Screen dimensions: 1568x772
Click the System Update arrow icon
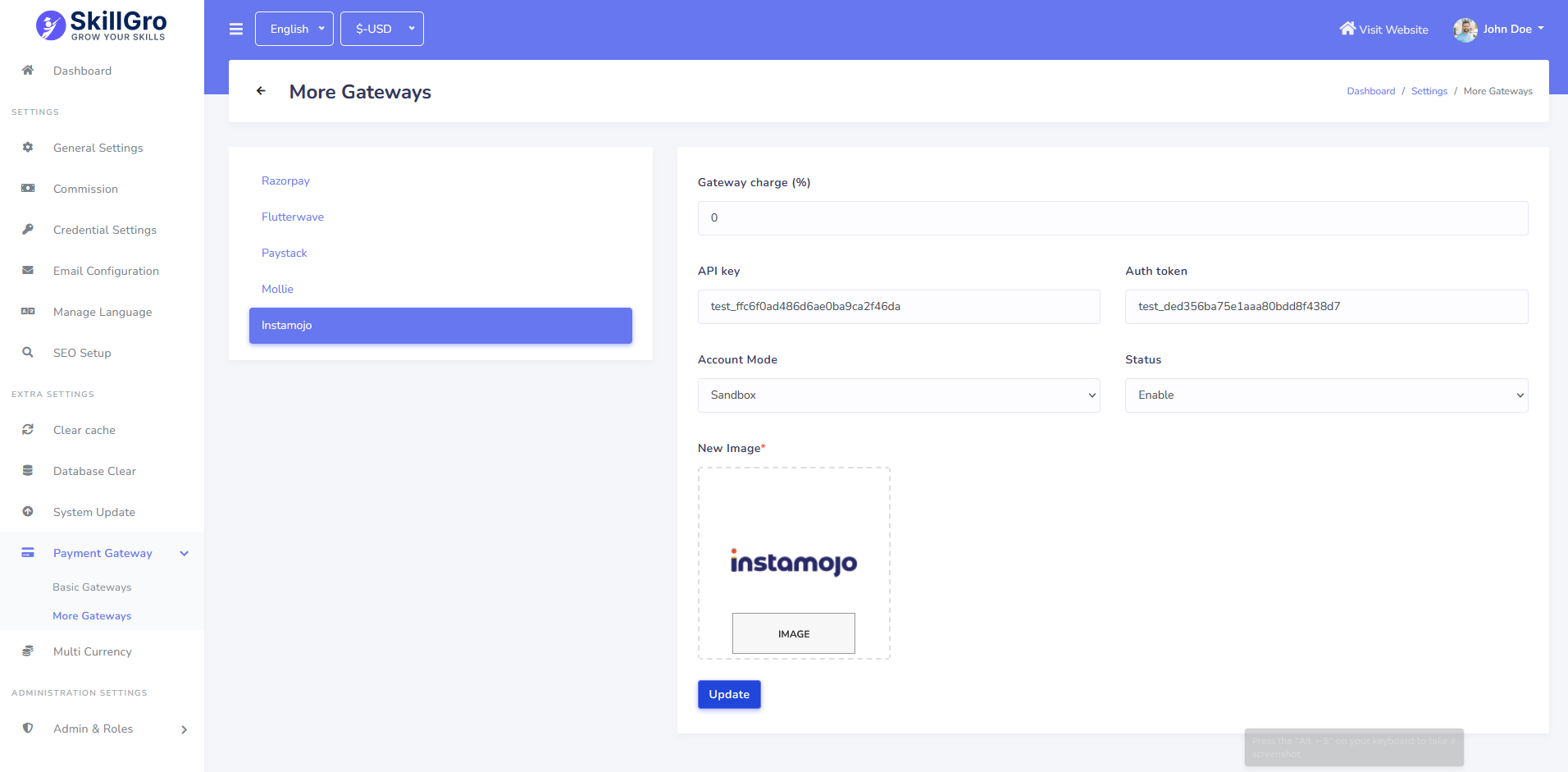click(x=28, y=512)
